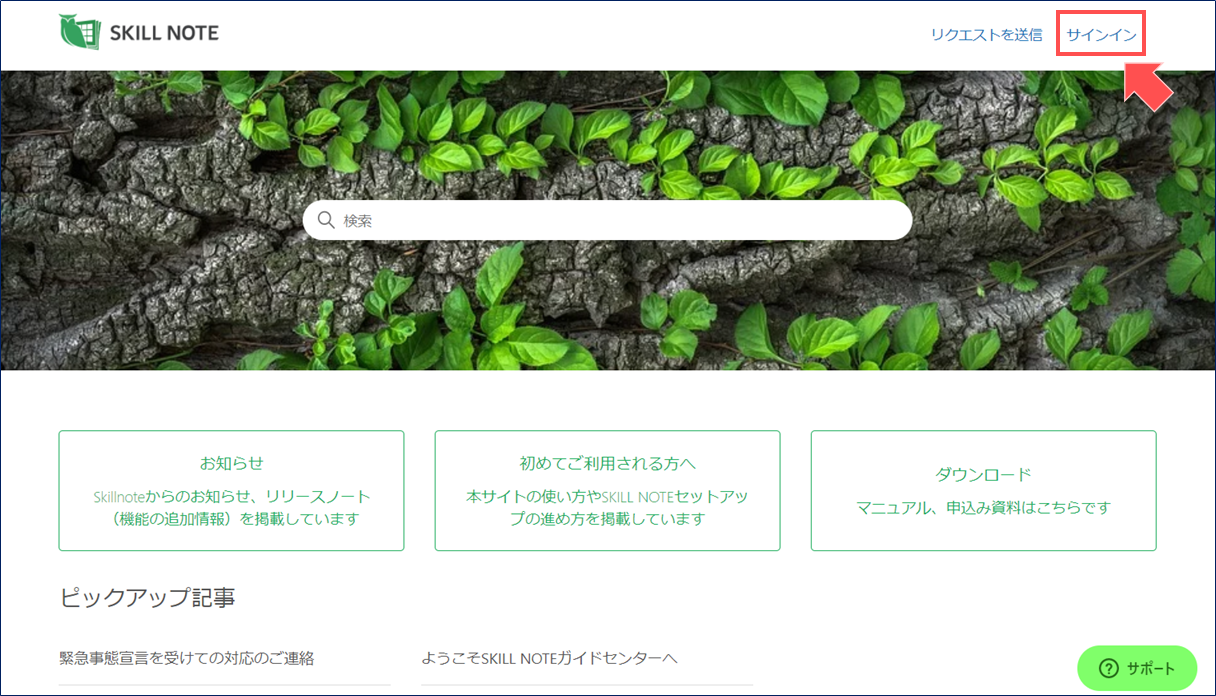The width and height of the screenshot is (1216, 696).
Task: Open the お知らせ card
Action: point(231,490)
